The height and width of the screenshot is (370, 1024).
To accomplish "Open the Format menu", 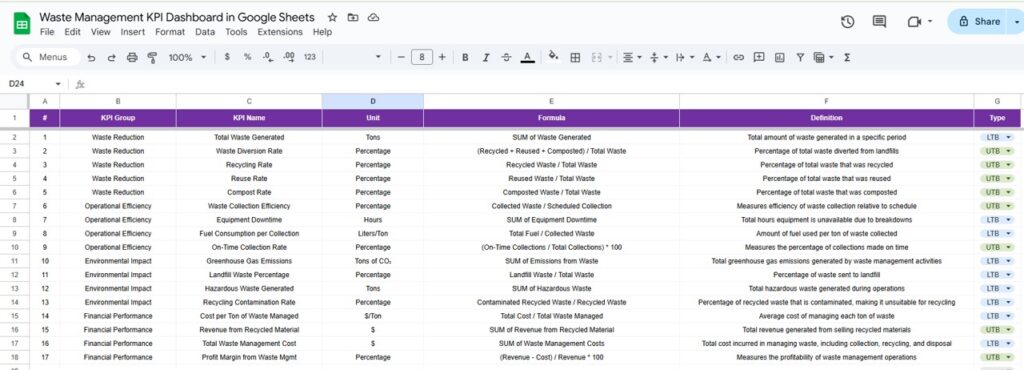I will click(170, 31).
